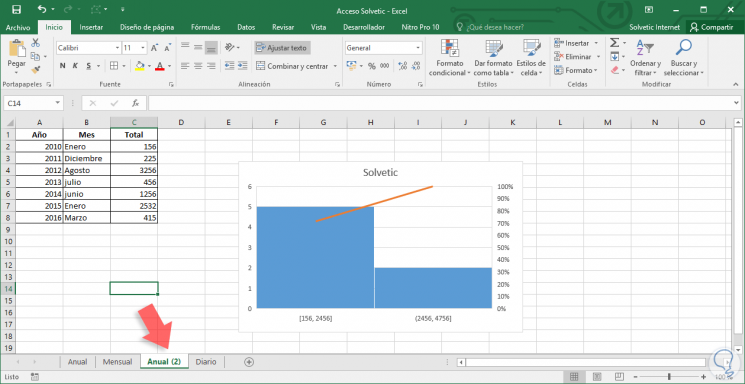
Task: Increase indent icon in Alineación
Action: point(243,66)
